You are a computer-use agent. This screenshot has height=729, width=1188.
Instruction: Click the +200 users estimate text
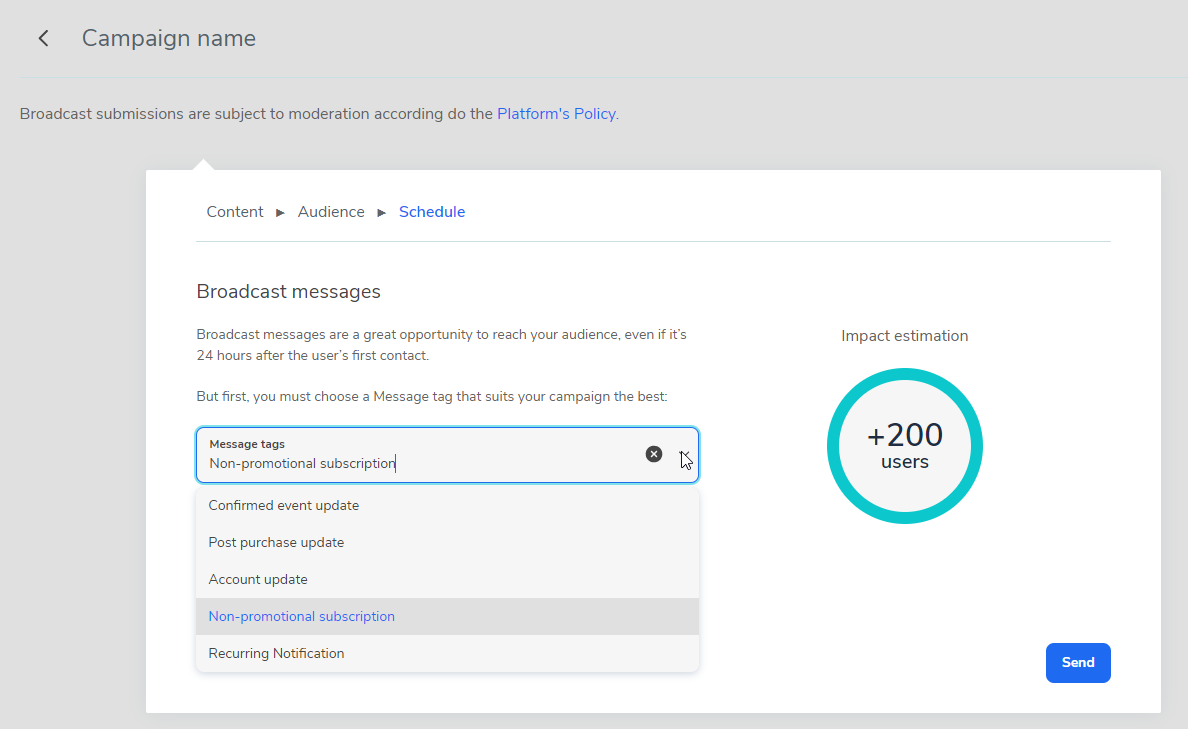(x=905, y=445)
